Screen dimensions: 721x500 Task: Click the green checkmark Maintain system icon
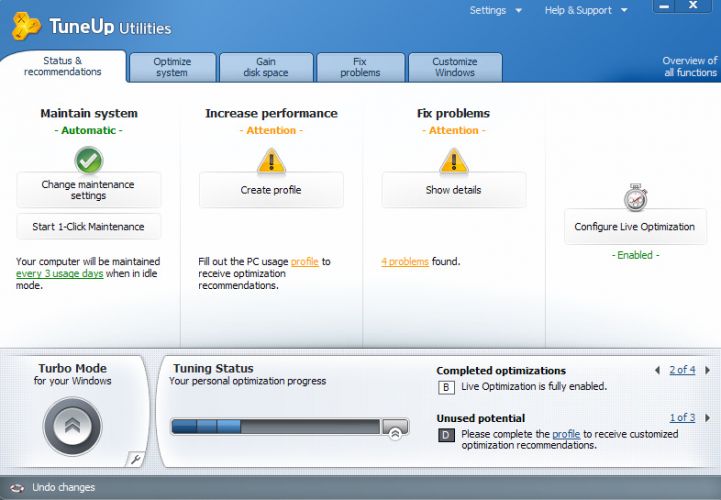[88, 160]
